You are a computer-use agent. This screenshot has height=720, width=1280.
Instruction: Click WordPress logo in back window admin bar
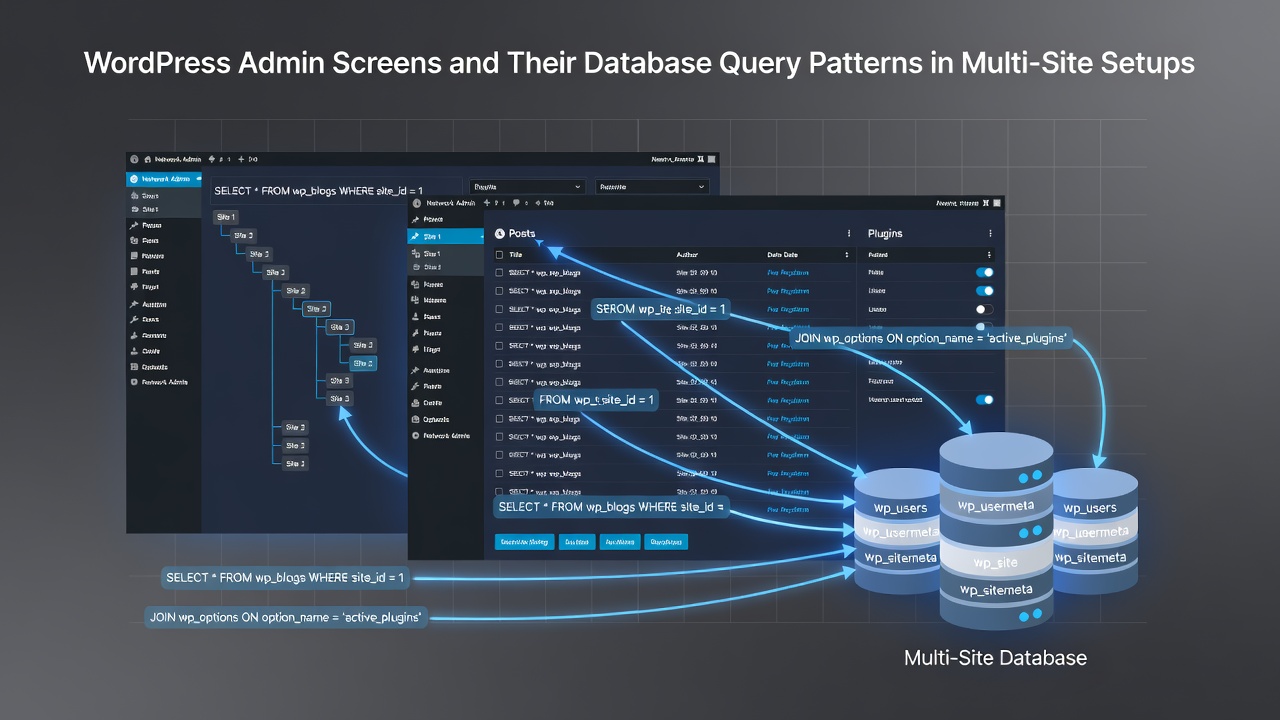(x=133, y=159)
